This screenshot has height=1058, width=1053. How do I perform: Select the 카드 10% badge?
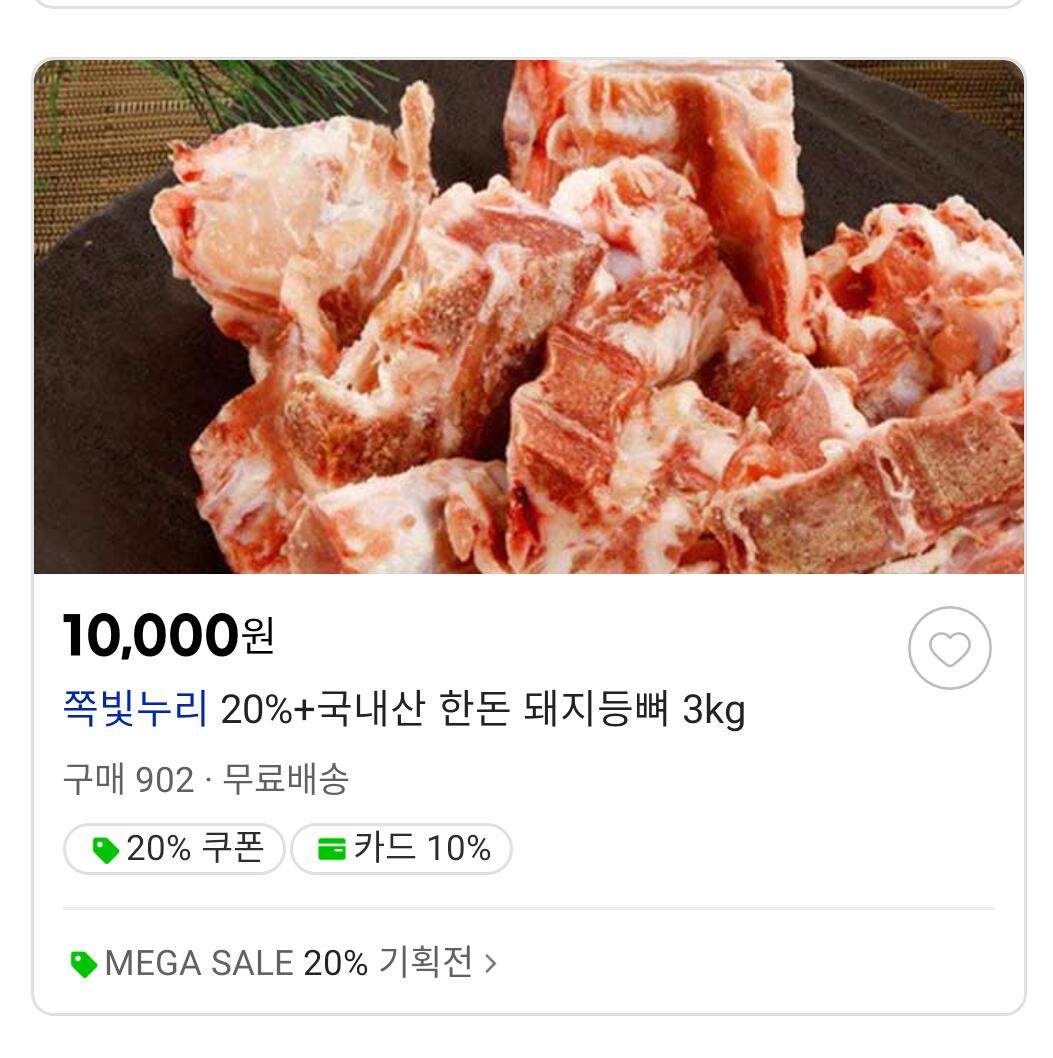[x=402, y=849]
